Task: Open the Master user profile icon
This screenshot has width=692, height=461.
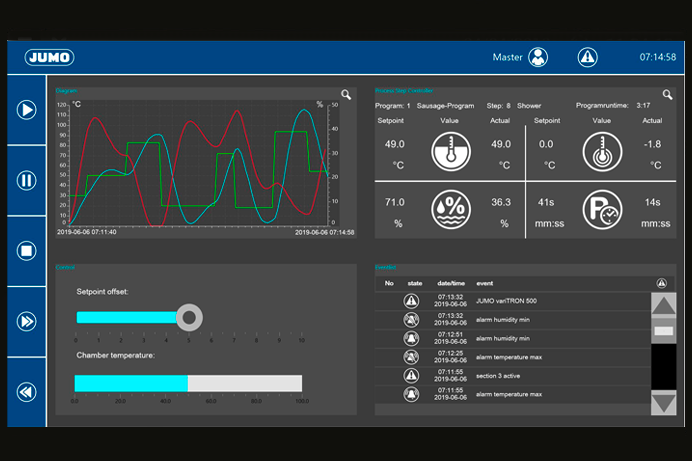Action: pos(539,57)
